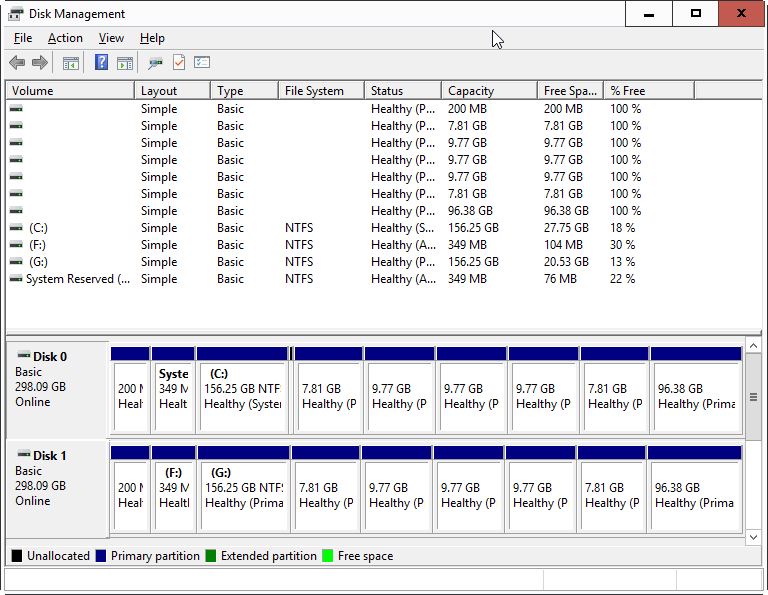768x595 pixels.
Task: Sort by the Free Space column header
Action: tap(571, 91)
